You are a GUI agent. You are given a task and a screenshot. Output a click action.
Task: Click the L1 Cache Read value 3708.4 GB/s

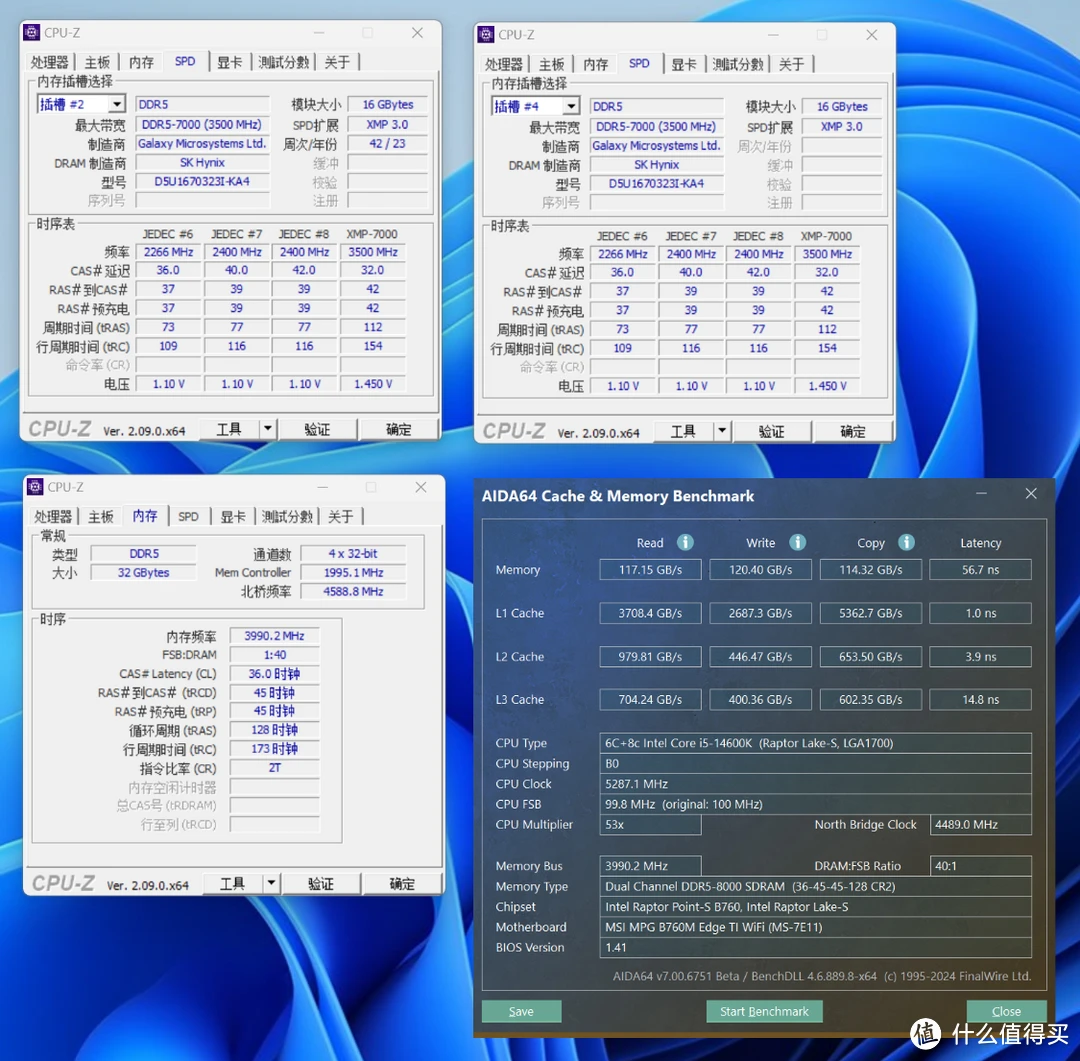[x=650, y=613]
